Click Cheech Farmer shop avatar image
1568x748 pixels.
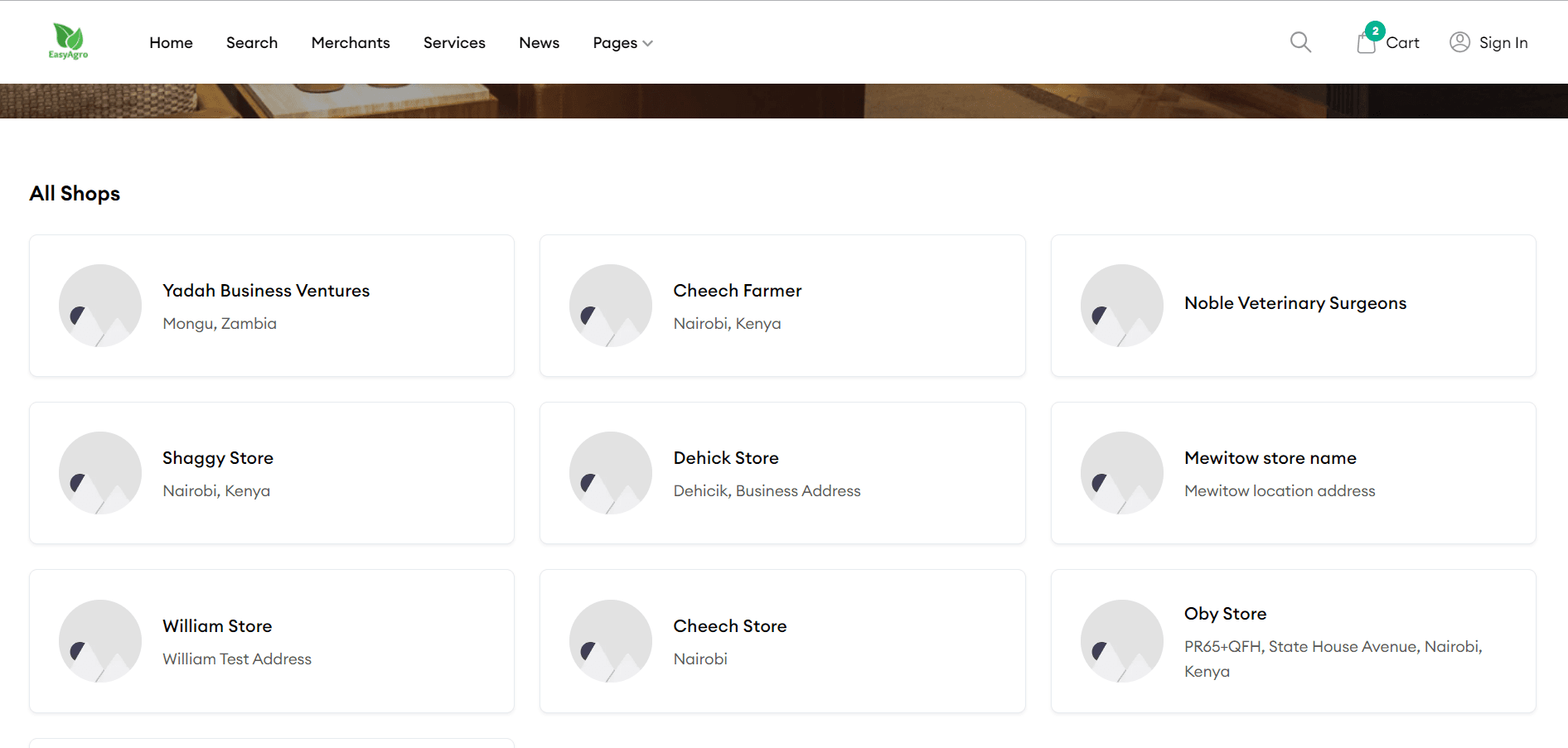point(611,306)
